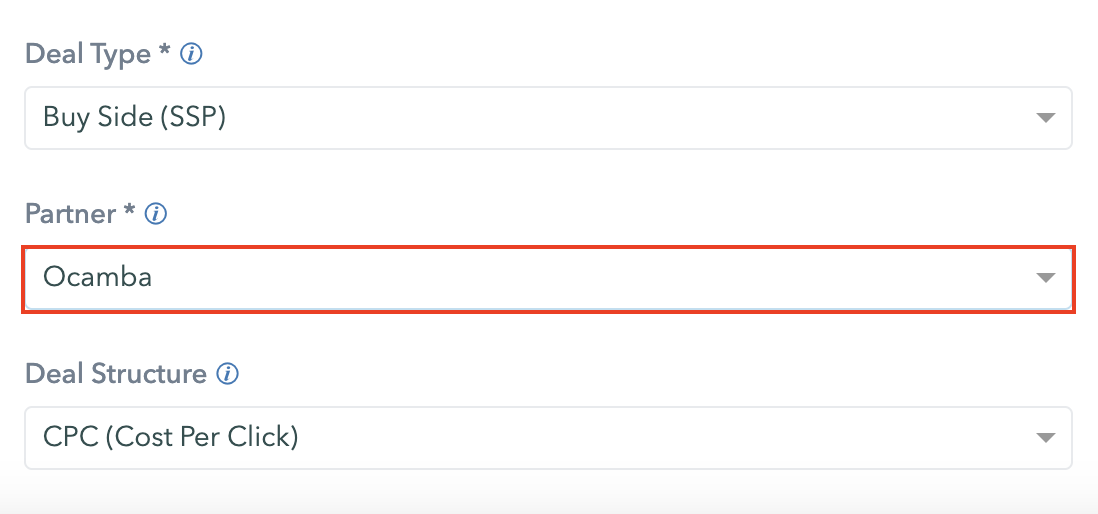The image size is (1098, 514).
Task: Click the Ocamba selected value text
Action: coord(97,278)
